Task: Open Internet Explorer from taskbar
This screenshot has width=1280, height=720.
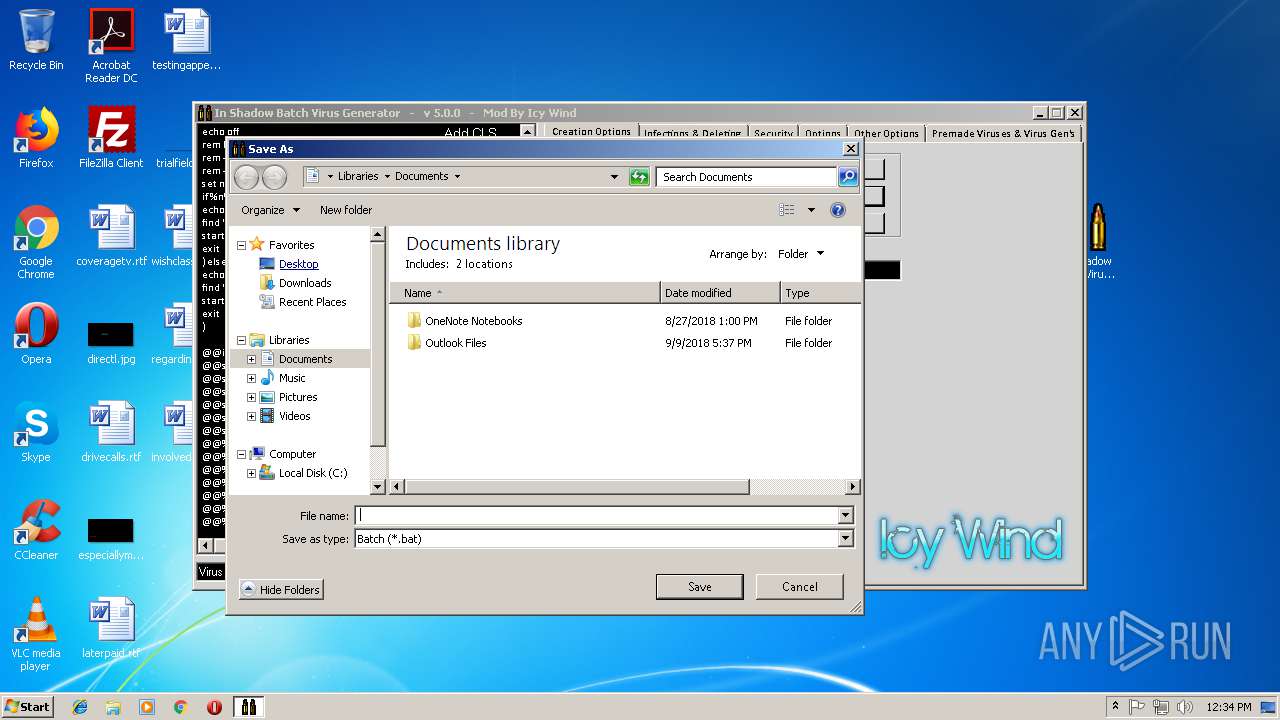Action: click(x=80, y=707)
